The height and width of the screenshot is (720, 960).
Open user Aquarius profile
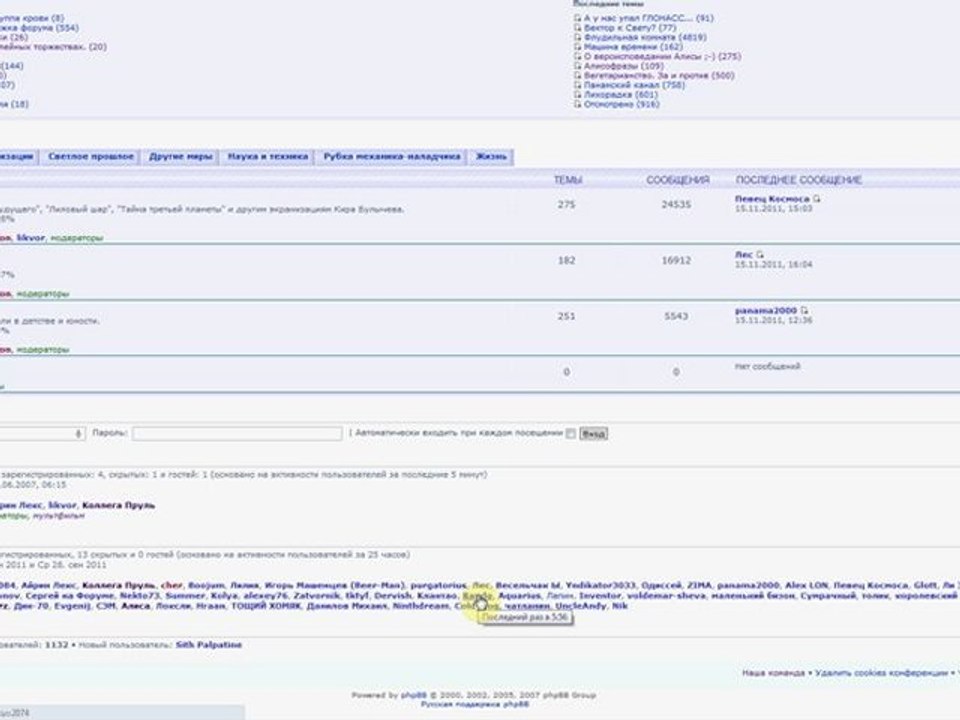click(x=519, y=596)
